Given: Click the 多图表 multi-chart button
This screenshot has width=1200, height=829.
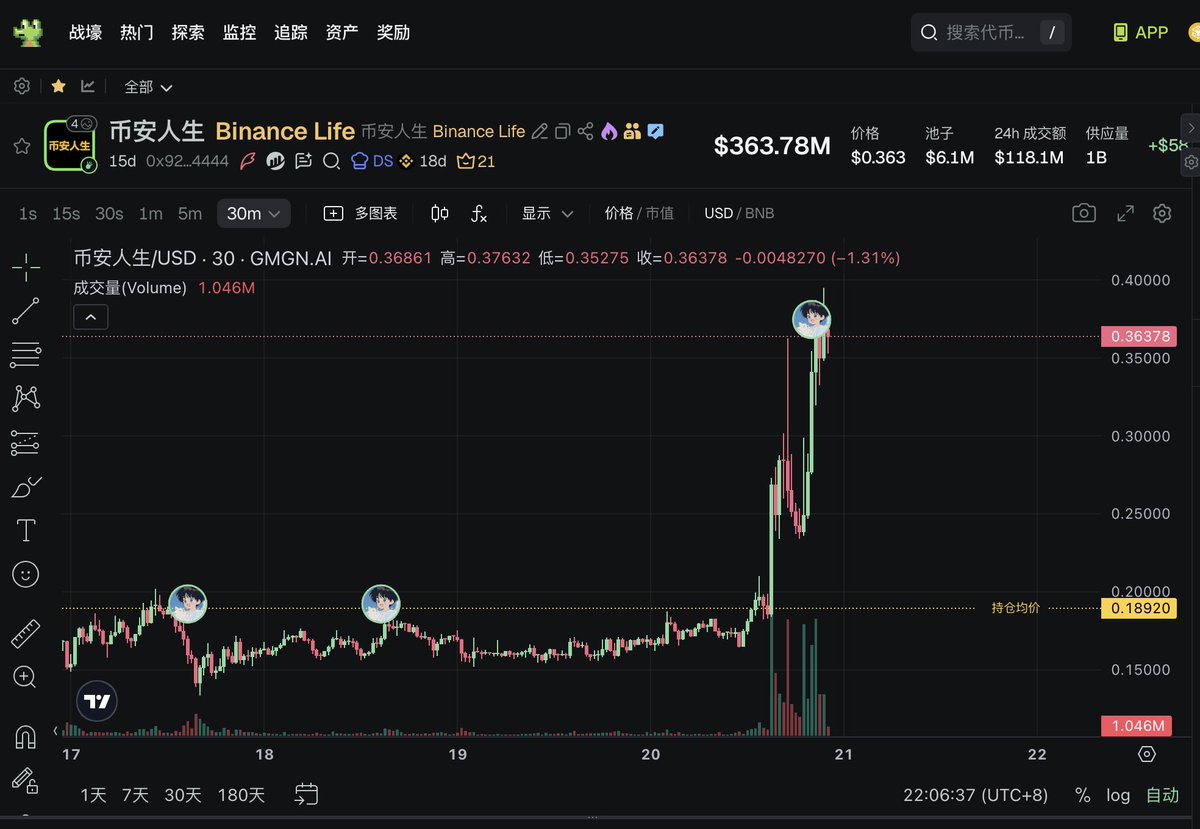Looking at the screenshot, I should point(361,213).
